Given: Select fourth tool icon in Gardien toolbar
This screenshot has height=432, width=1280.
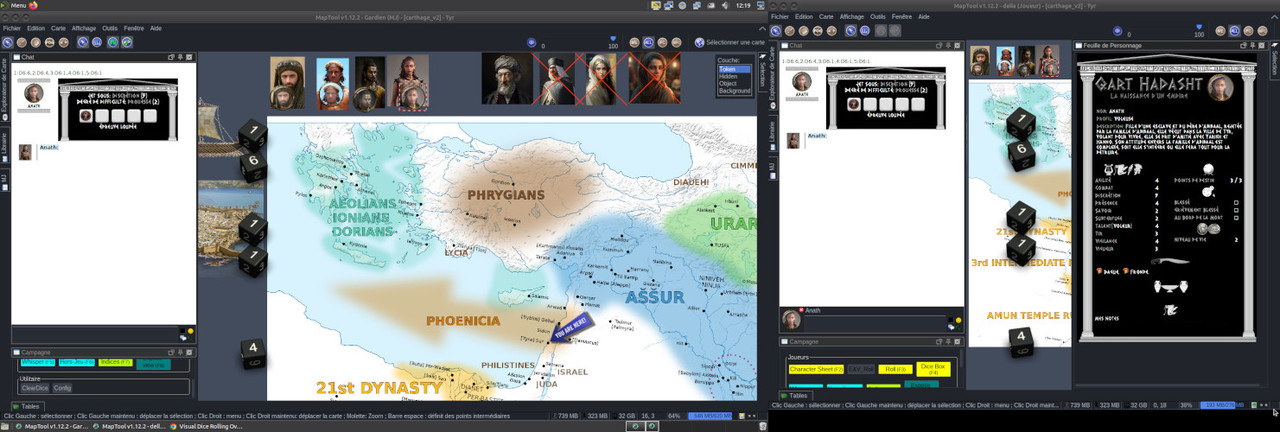Looking at the screenshot, I should (x=50, y=42).
